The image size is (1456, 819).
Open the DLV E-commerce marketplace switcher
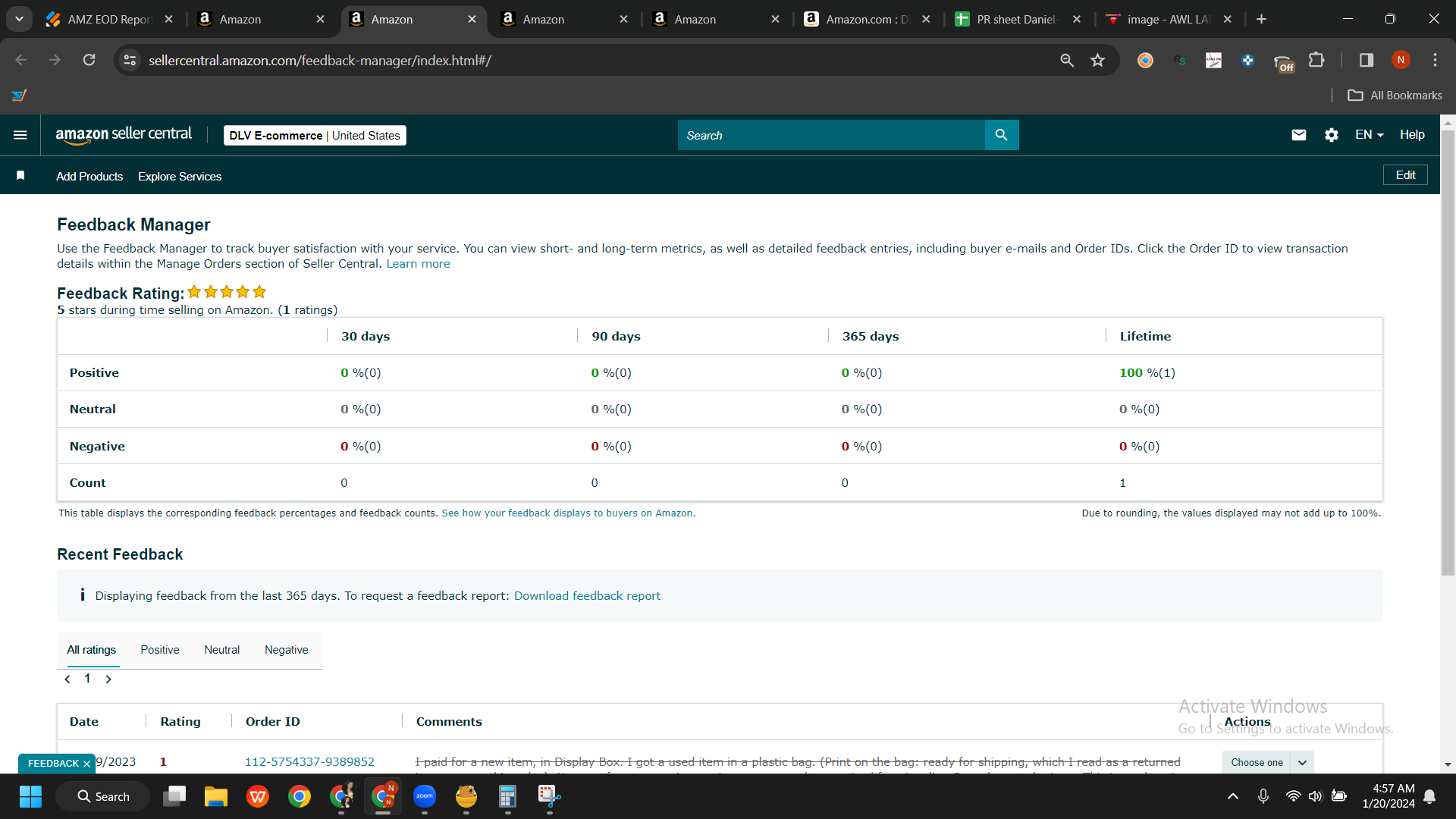point(315,136)
